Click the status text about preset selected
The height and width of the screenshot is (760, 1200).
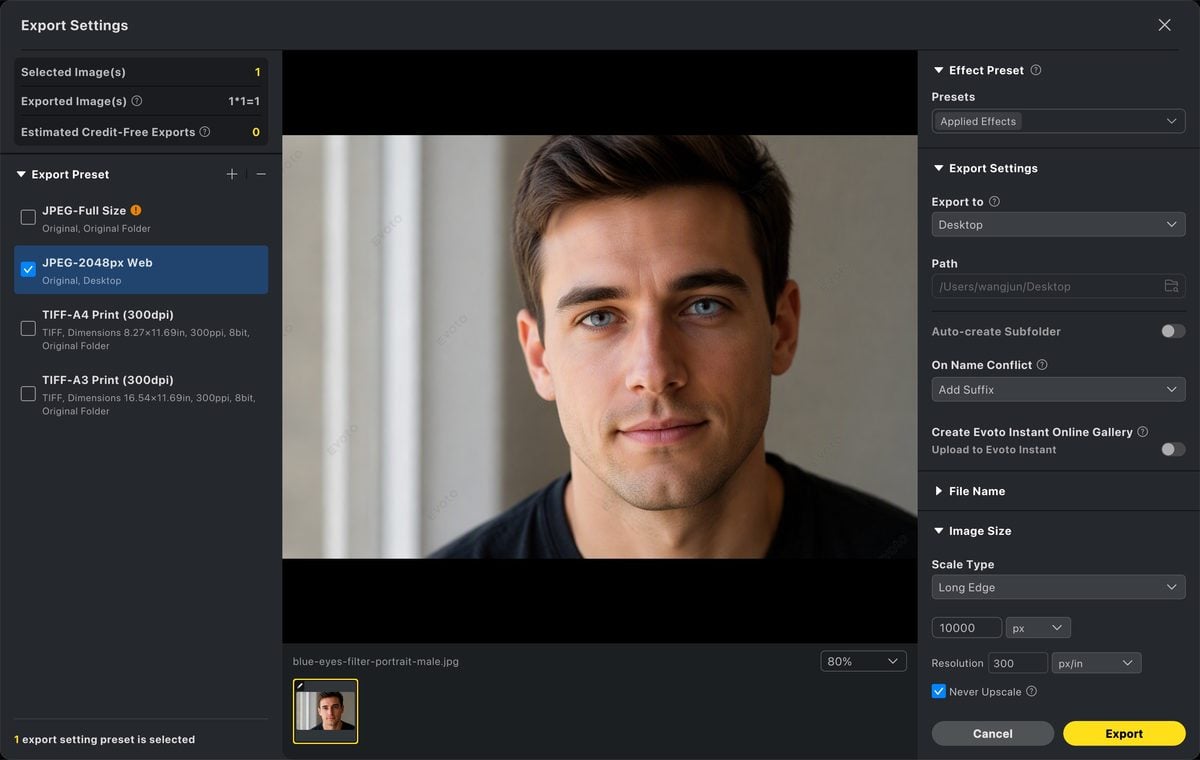tap(104, 739)
